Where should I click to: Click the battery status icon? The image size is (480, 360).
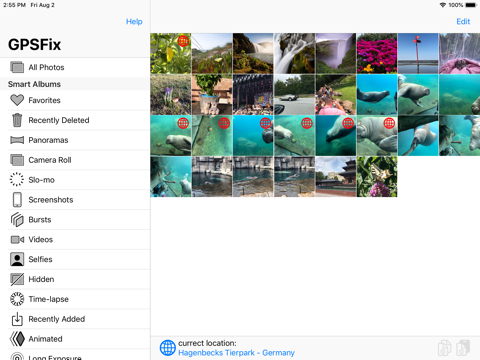coord(471,5)
